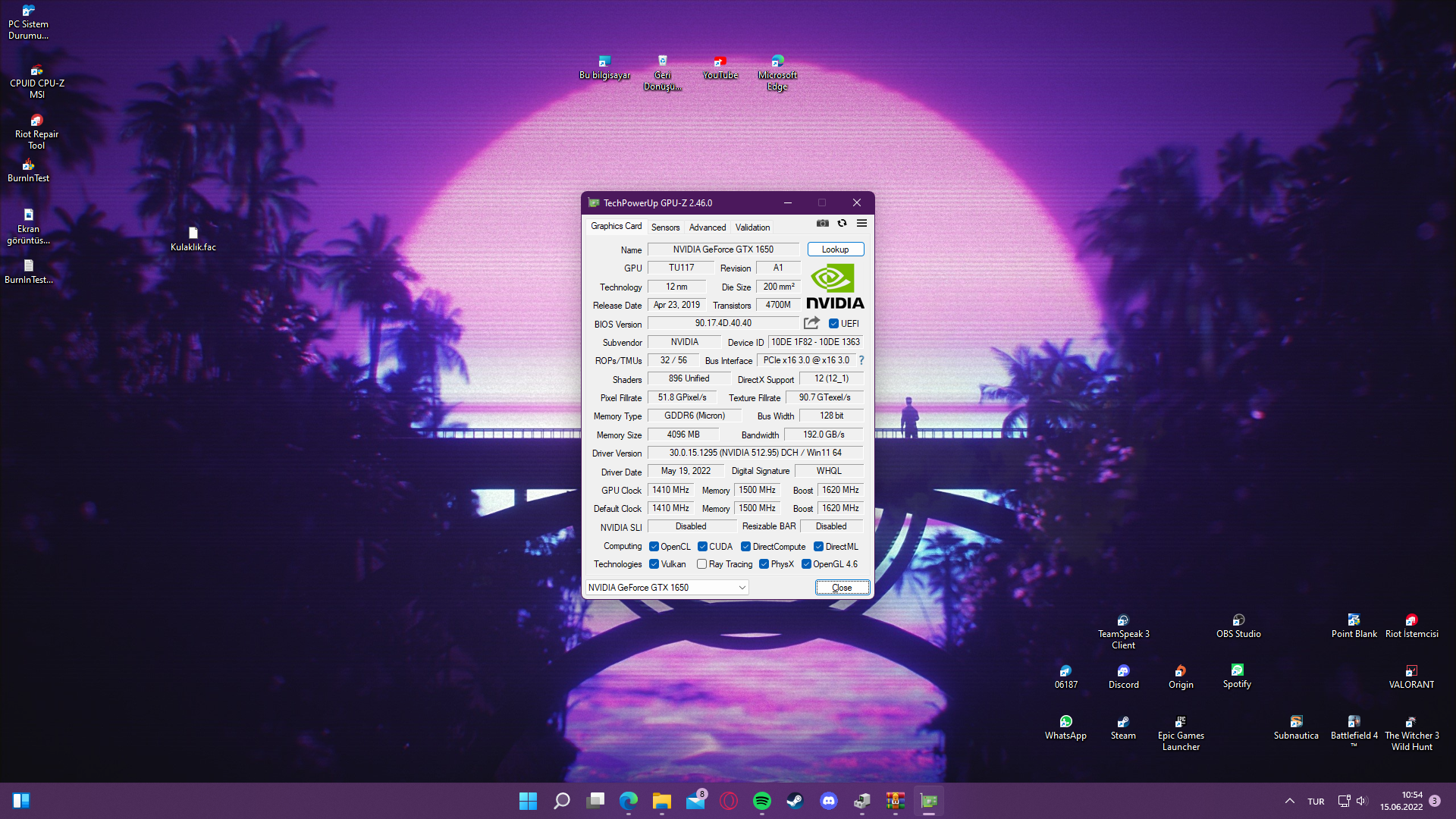Toggle the CUDA checkbox
This screenshot has width=1456, height=819.
(x=702, y=547)
